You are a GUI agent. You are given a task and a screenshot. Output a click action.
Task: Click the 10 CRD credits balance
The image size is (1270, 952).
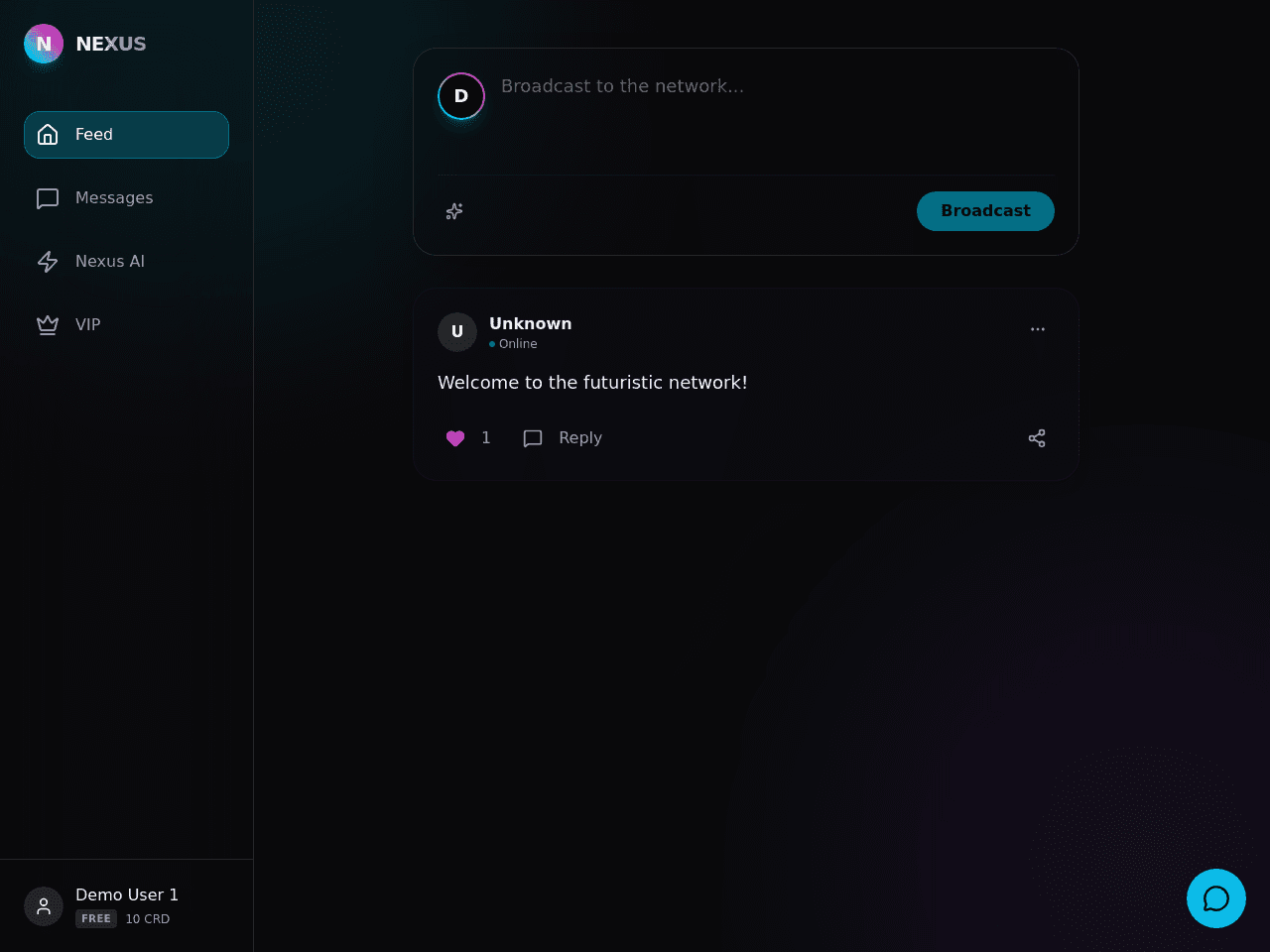pyautogui.click(x=148, y=919)
